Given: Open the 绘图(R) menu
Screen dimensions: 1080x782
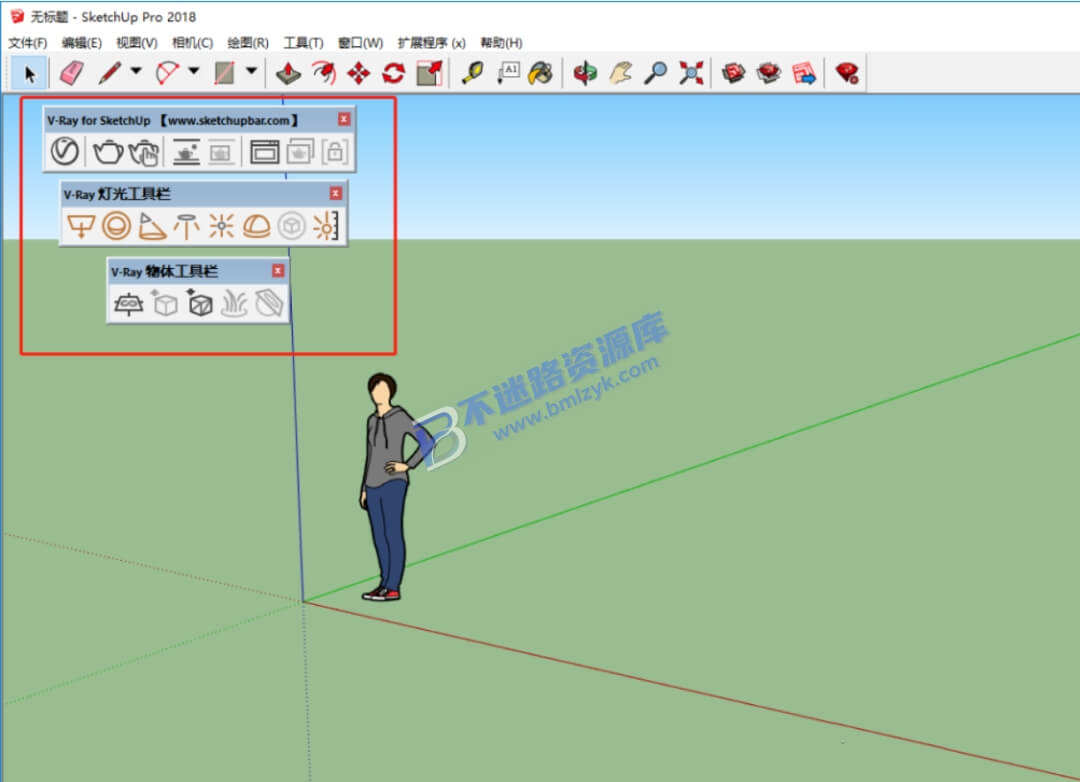Looking at the screenshot, I should point(248,43).
